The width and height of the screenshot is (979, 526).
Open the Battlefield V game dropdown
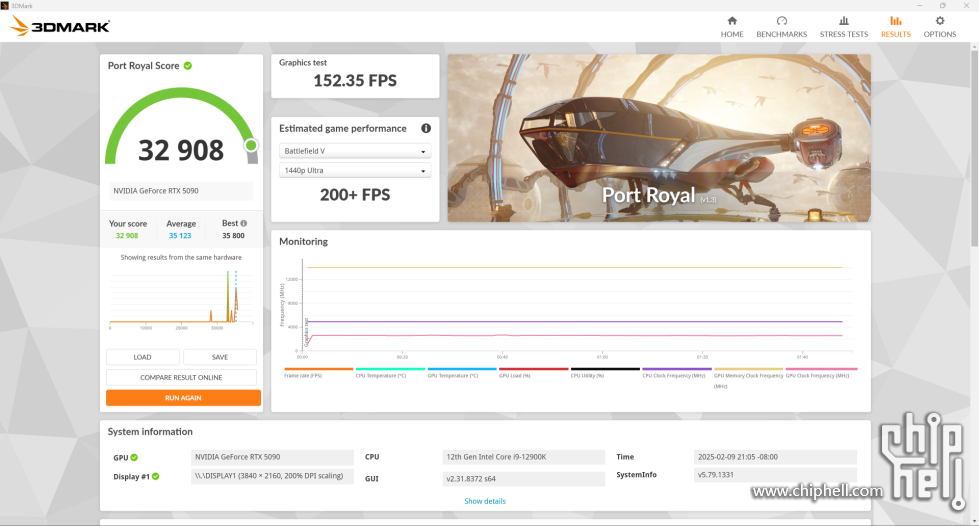355,151
